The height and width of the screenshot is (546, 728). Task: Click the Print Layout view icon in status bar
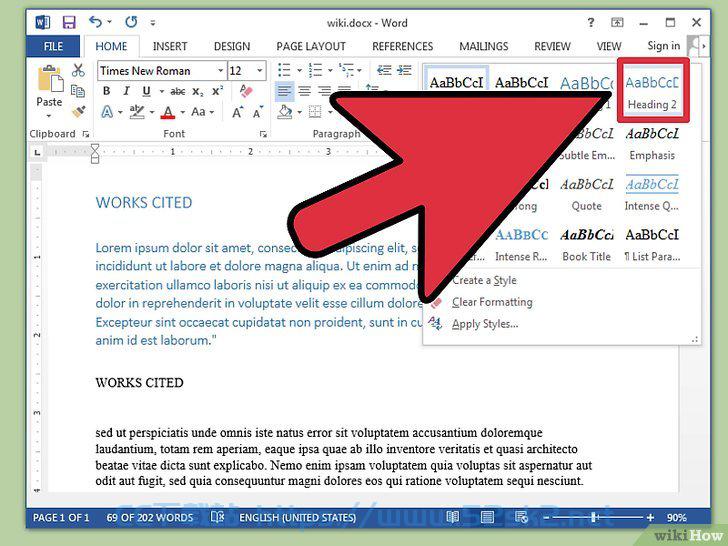[487, 517]
